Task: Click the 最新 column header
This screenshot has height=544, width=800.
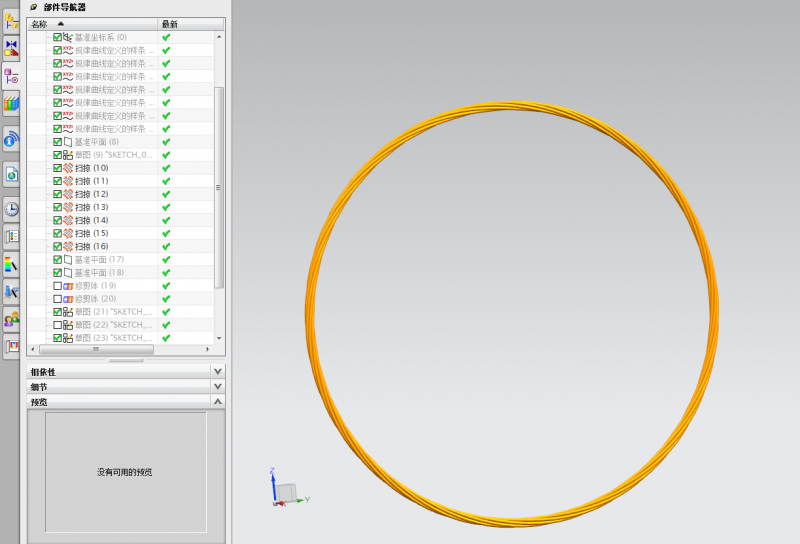Action: pyautogui.click(x=191, y=24)
